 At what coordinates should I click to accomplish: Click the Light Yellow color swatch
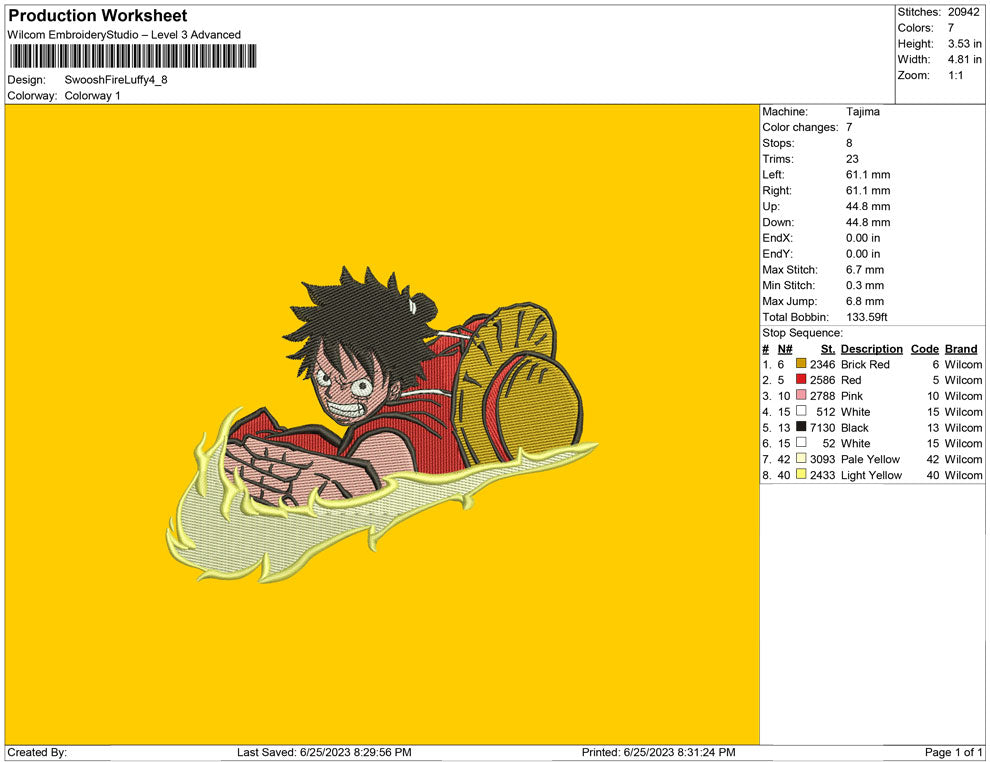click(x=801, y=474)
